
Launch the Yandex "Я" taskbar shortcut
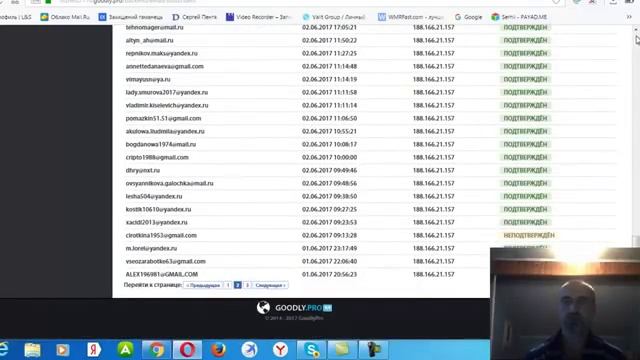94,350
